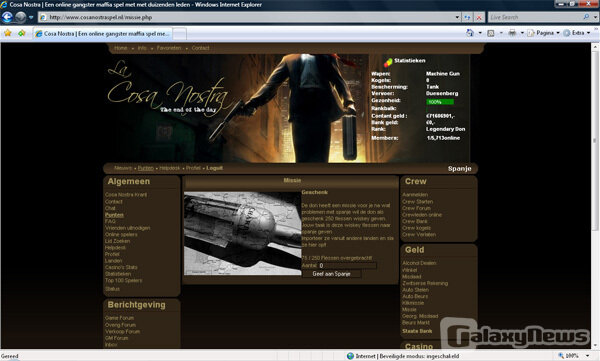Open the zoom level dropdown in status bar
This screenshot has width=600, height=361.
pos(588,356)
